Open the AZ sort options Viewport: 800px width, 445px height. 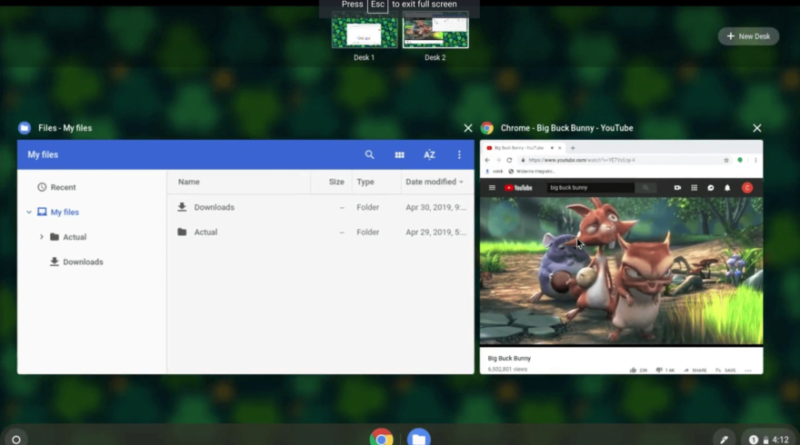[x=430, y=155]
